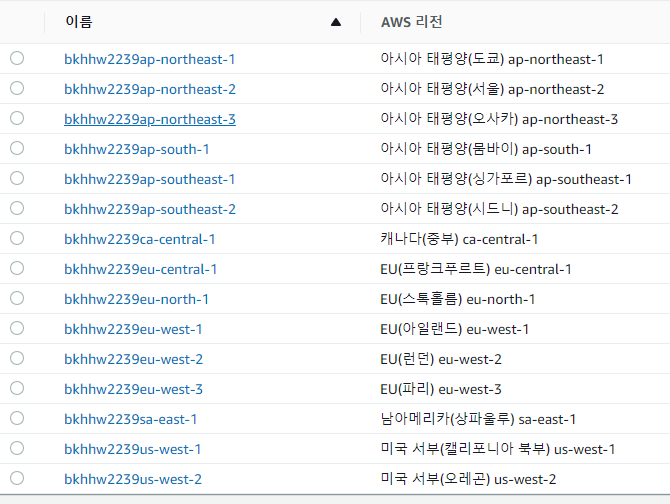Click region text 미국 서부(오레곤) us-west-2

pos(468,479)
